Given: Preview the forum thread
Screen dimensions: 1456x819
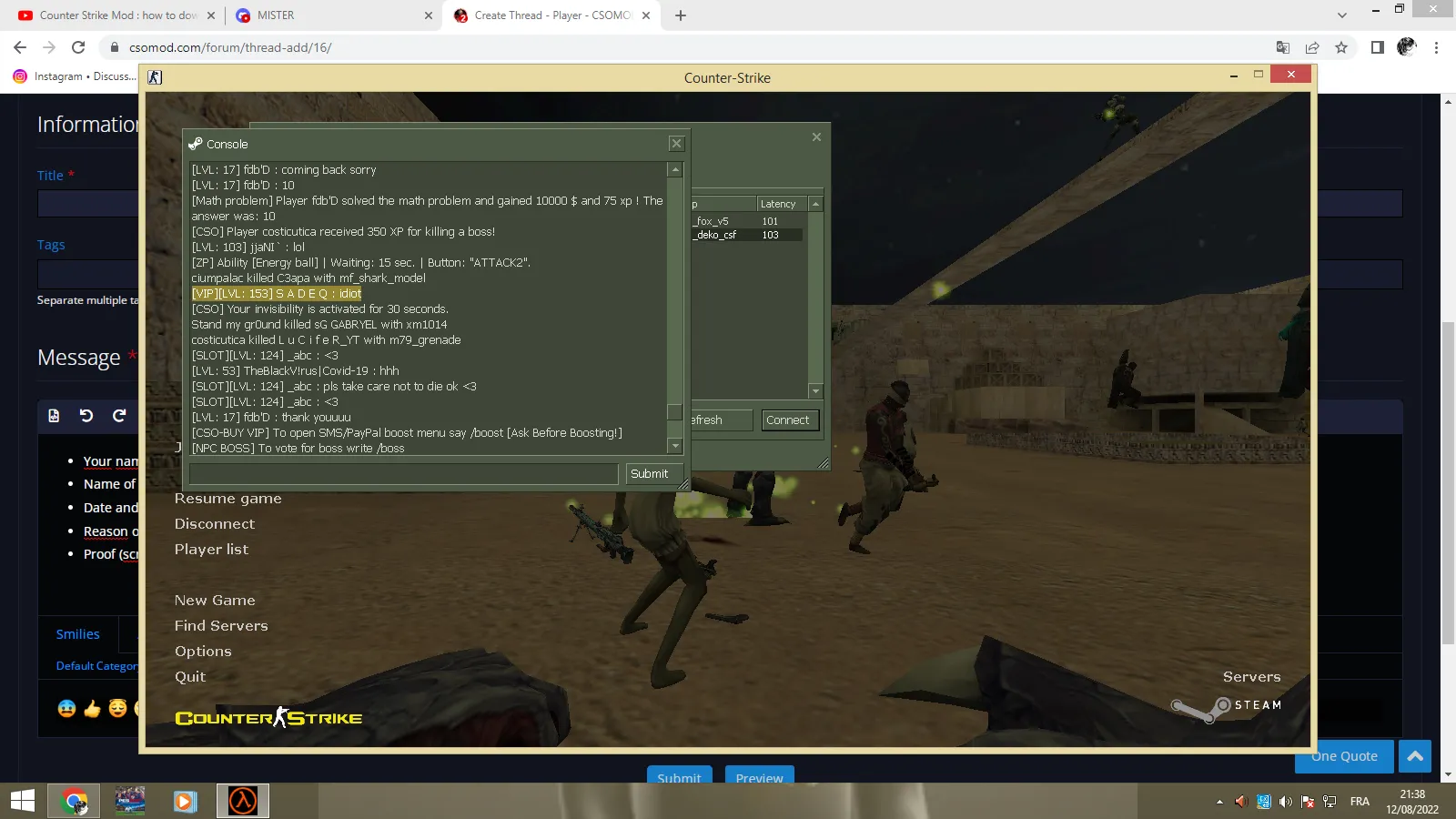Looking at the screenshot, I should pos(759,775).
